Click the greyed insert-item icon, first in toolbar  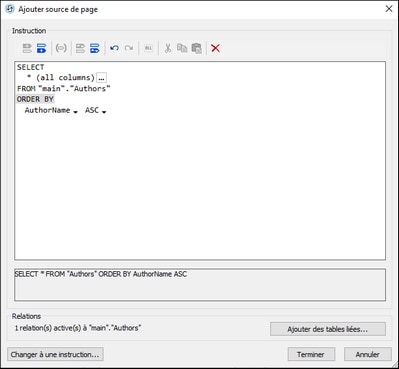click(27, 48)
